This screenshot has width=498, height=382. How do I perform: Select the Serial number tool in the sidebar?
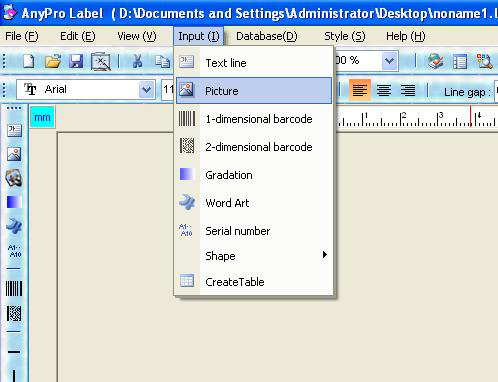click(x=14, y=251)
